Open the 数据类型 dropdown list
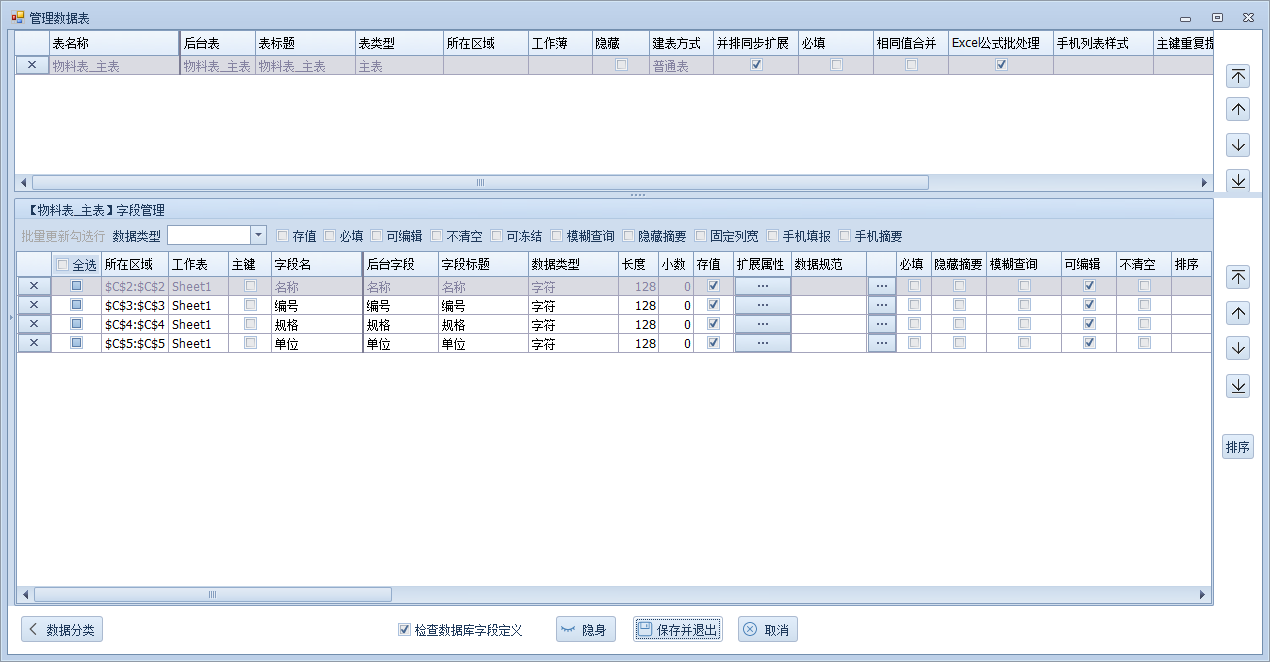1270x662 pixels. (x=258, y=236)
